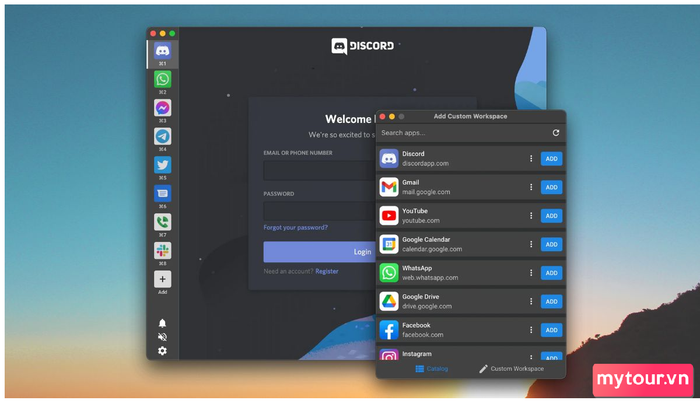The height and width of the screenshot is (405, 700).
Task: Add the Google Drive app
Action: [x=551, y=301]
